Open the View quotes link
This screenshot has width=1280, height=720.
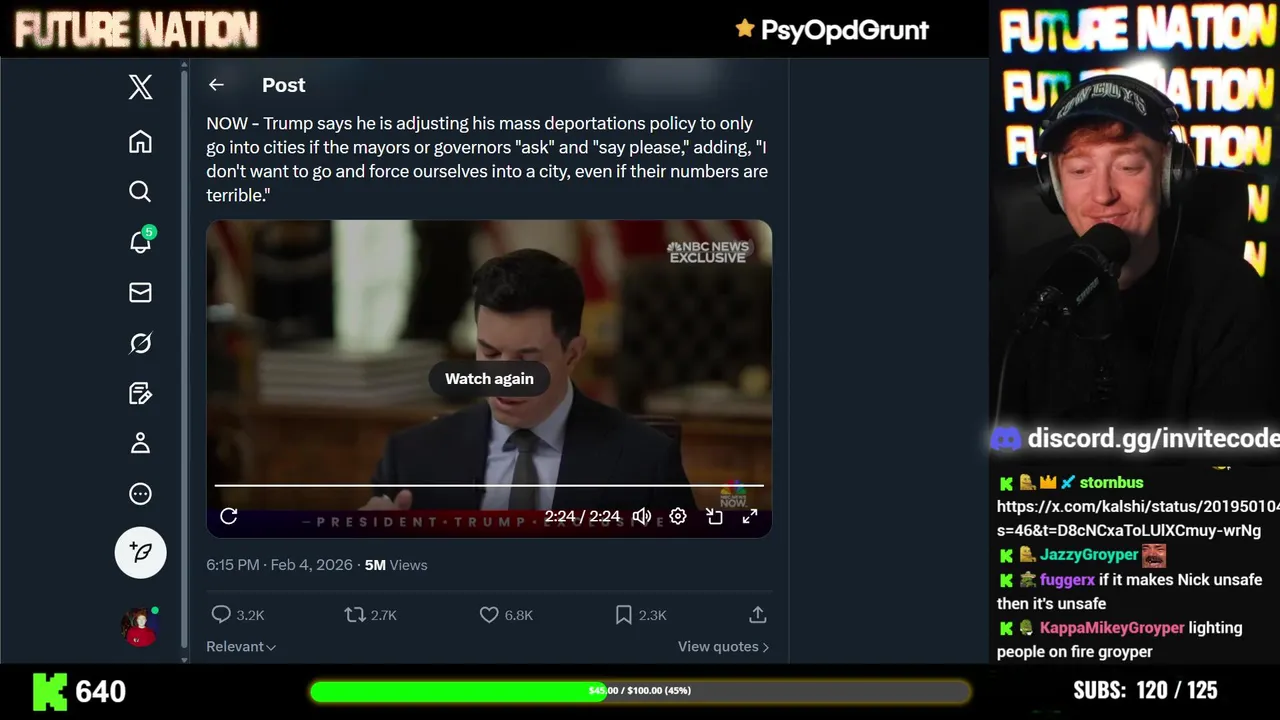pyautogui.click(x=723, y=647)
